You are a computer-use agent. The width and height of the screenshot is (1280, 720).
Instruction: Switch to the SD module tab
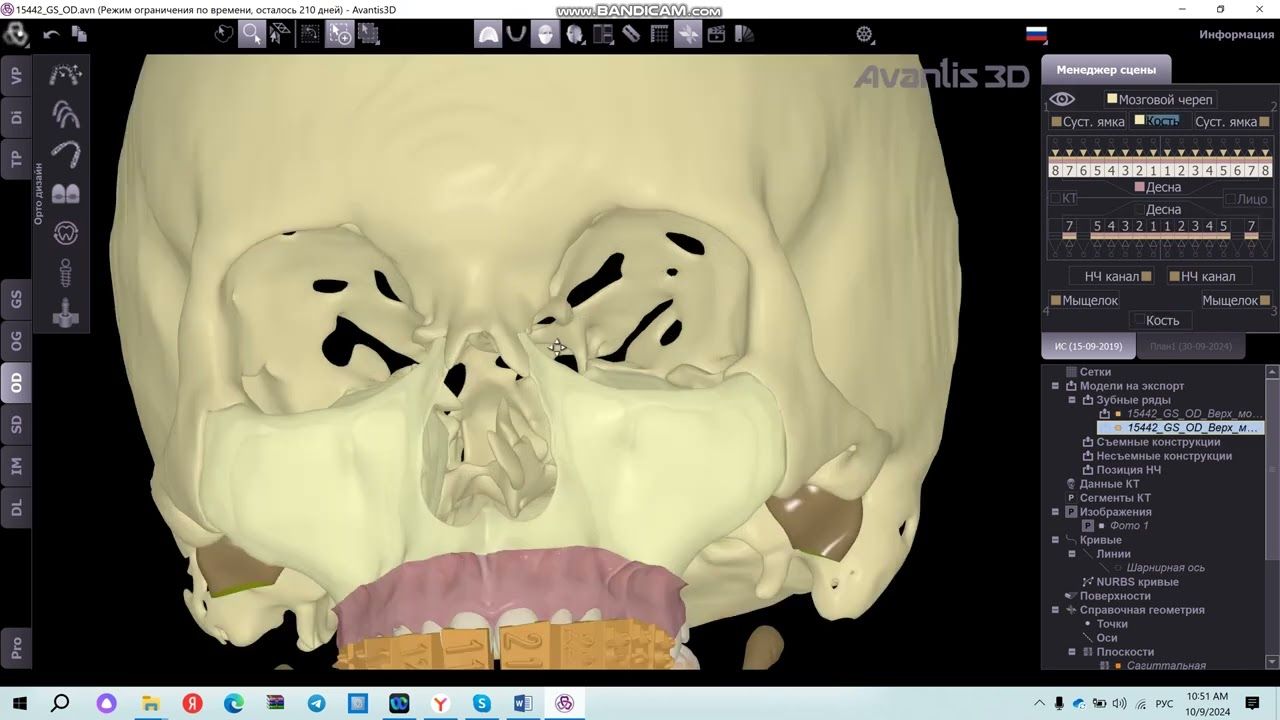click(x=16, y=423)
